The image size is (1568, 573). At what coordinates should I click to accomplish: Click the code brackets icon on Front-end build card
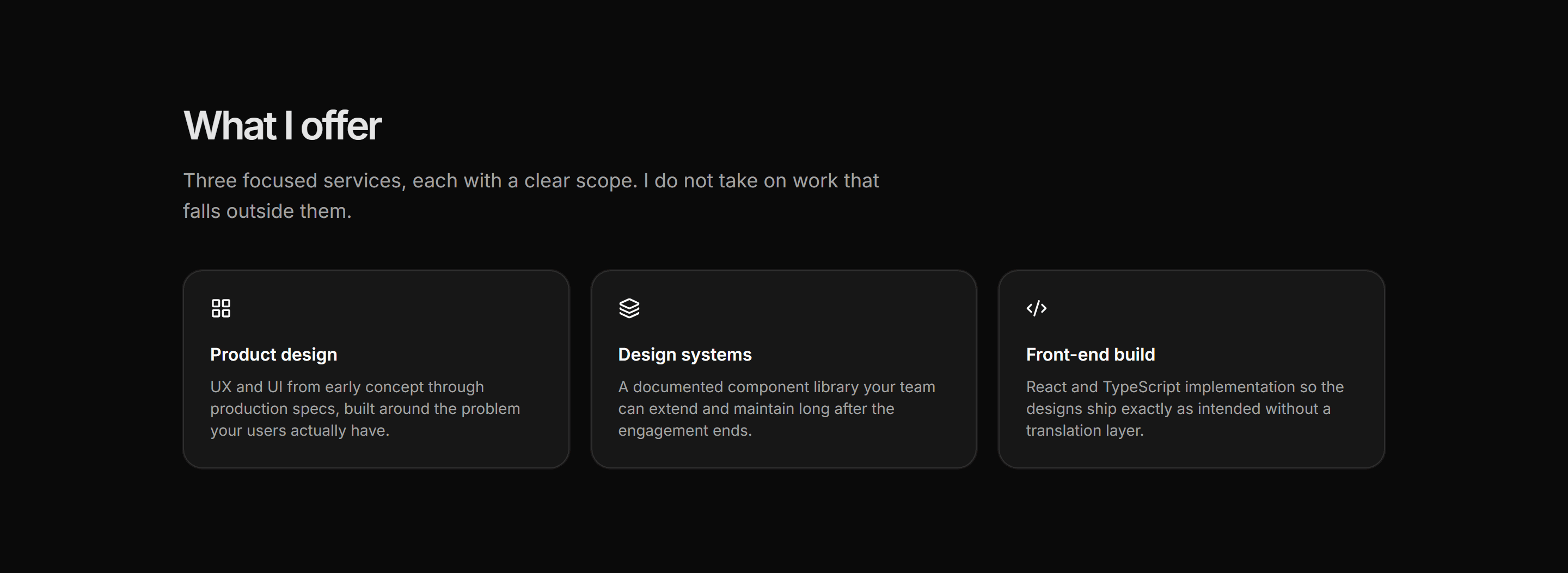click(x=1037, y=308)
